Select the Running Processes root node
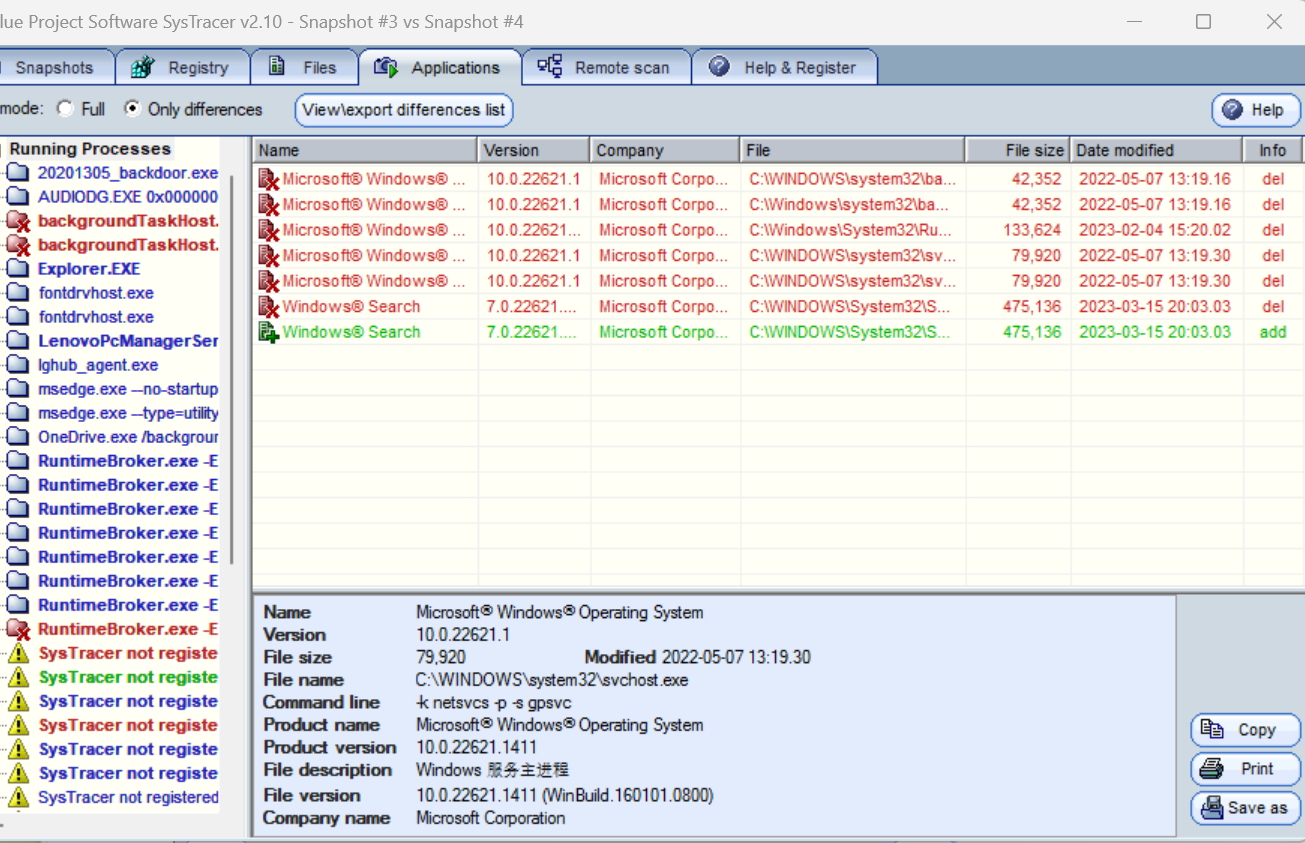Viewport: 1305px width, 843px height. (x=90, y=149)
